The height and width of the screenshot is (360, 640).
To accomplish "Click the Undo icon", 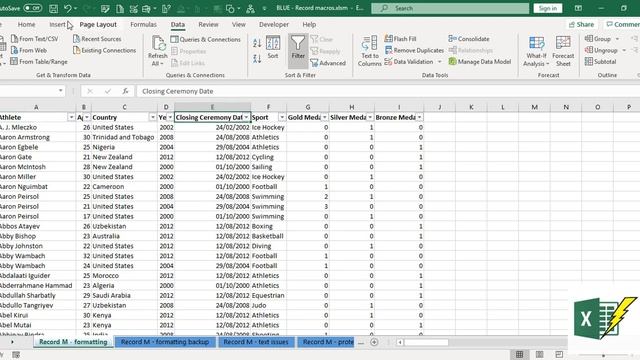I will [68, 8].
